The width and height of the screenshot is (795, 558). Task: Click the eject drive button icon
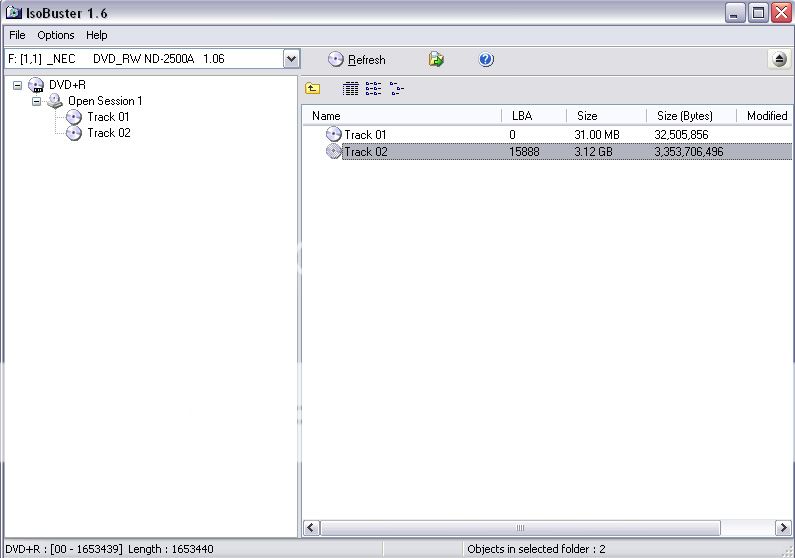pyautogui.click(x=779, y=59)
